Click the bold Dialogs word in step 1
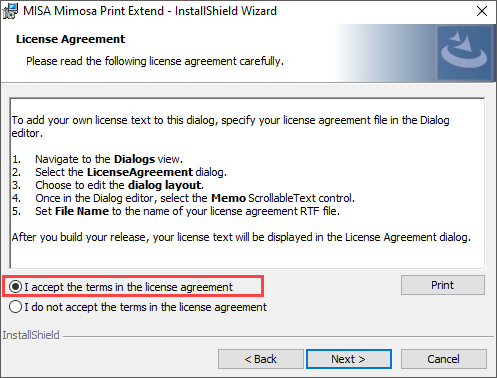The image size is (497, 378). click(134, 159)
